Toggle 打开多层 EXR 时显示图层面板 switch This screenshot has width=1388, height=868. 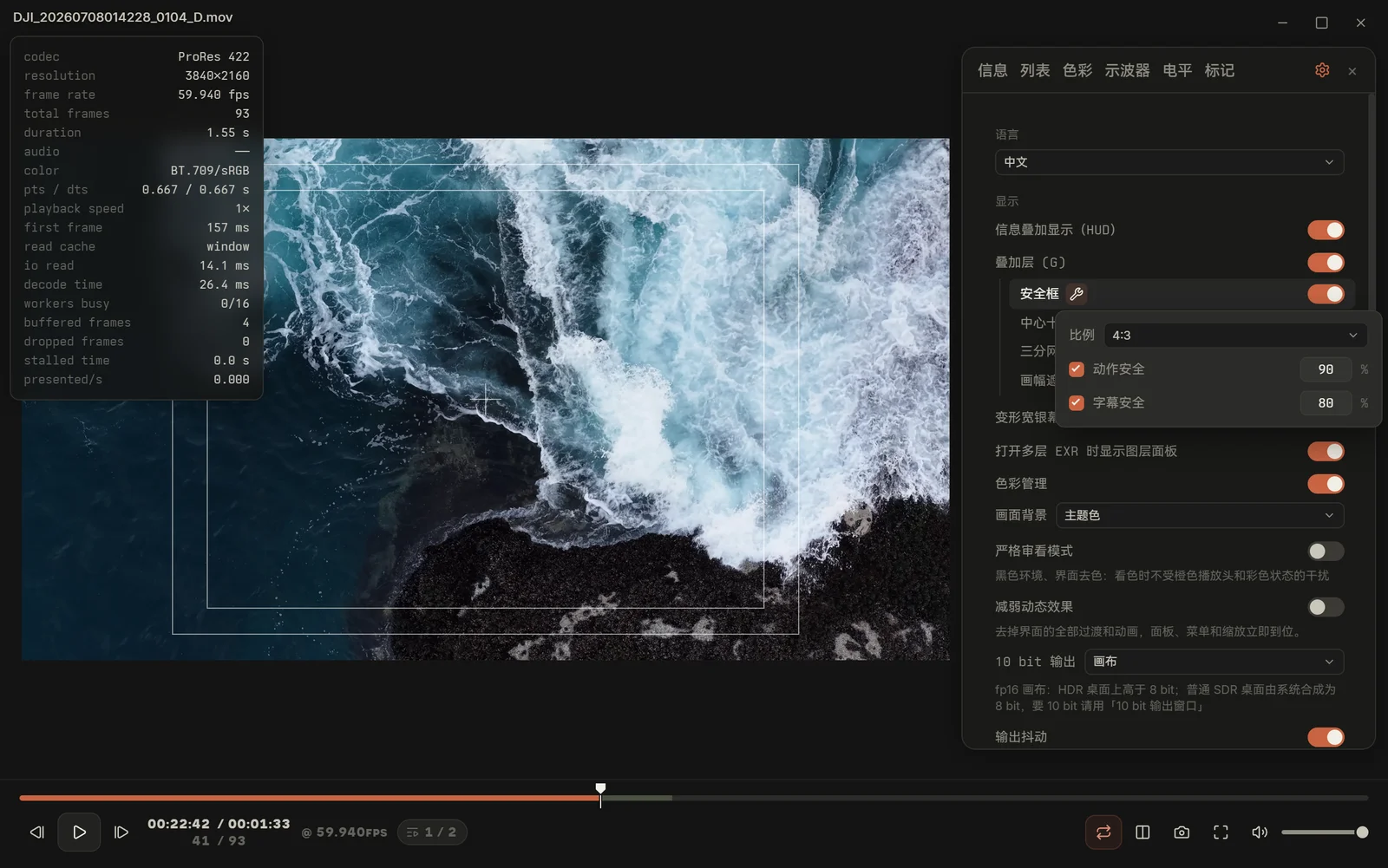1326,451
